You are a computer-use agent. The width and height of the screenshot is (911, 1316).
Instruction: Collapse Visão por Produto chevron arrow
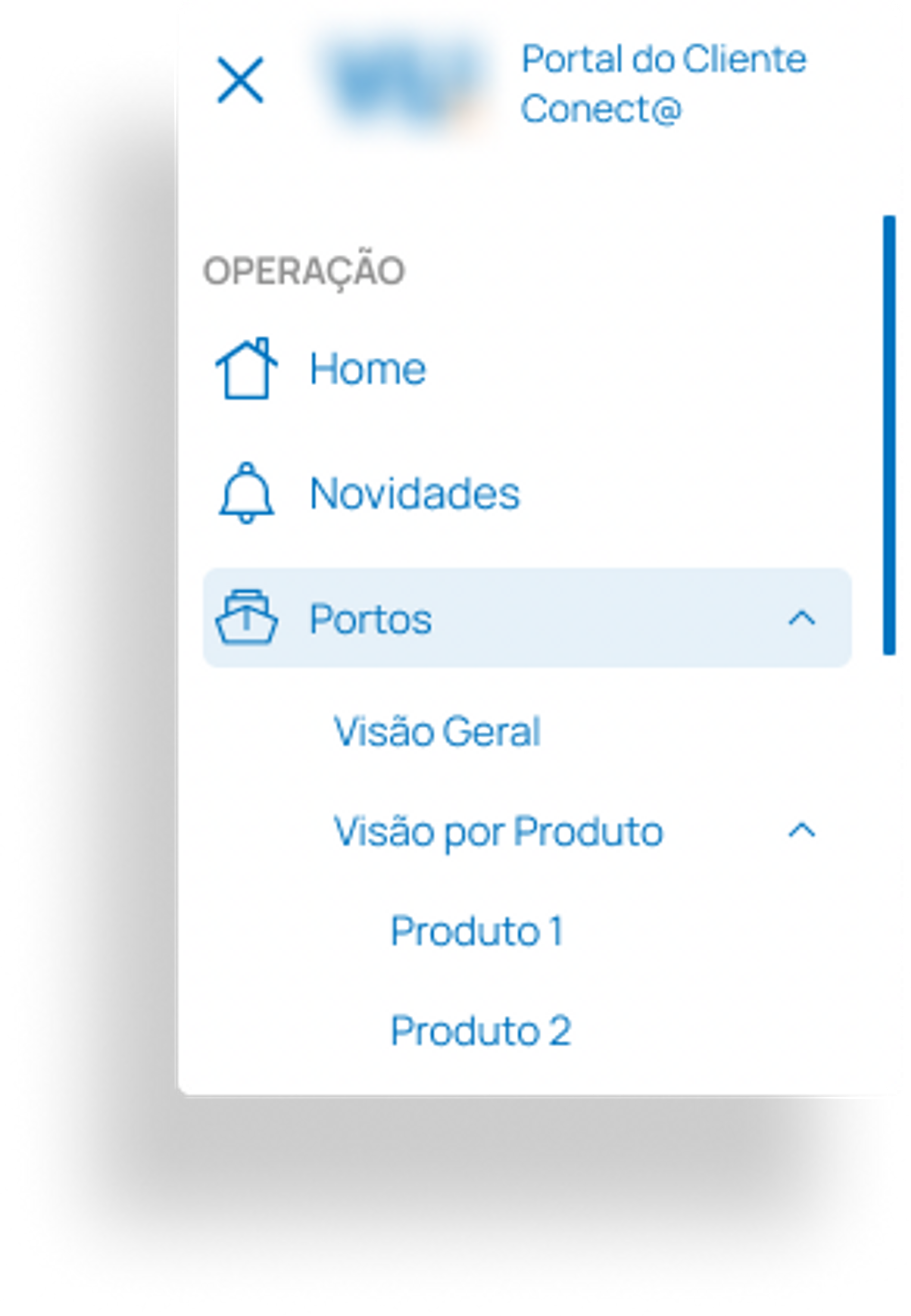pos(802,830)
